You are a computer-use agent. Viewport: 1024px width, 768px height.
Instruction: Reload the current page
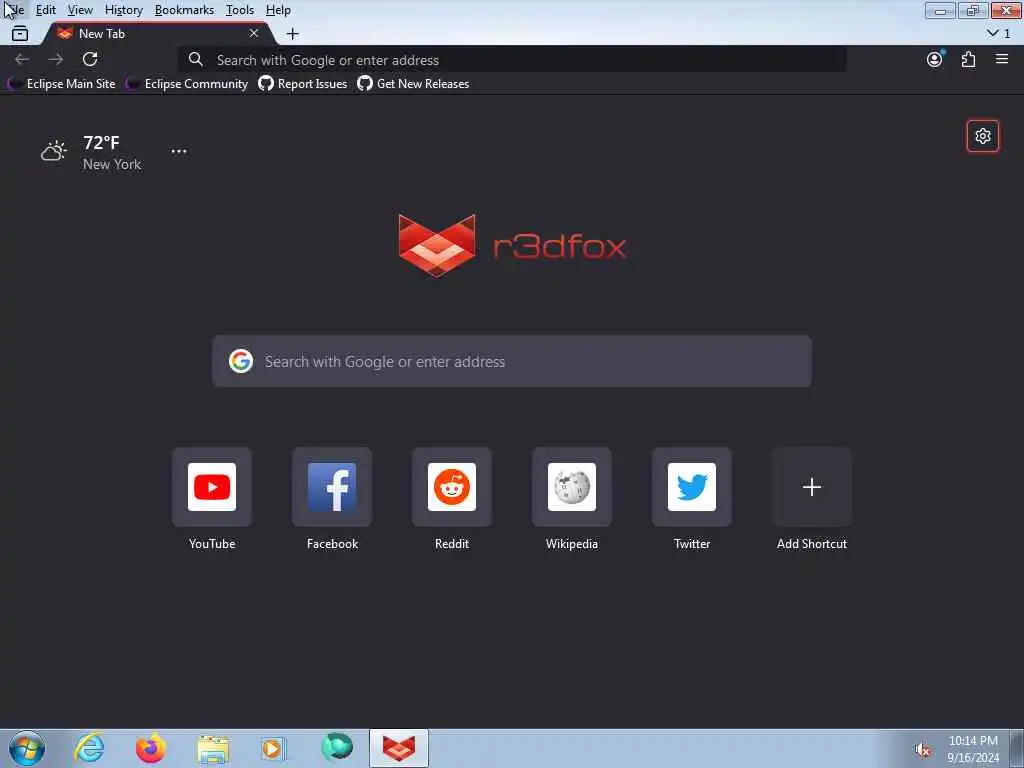(90, 59)
